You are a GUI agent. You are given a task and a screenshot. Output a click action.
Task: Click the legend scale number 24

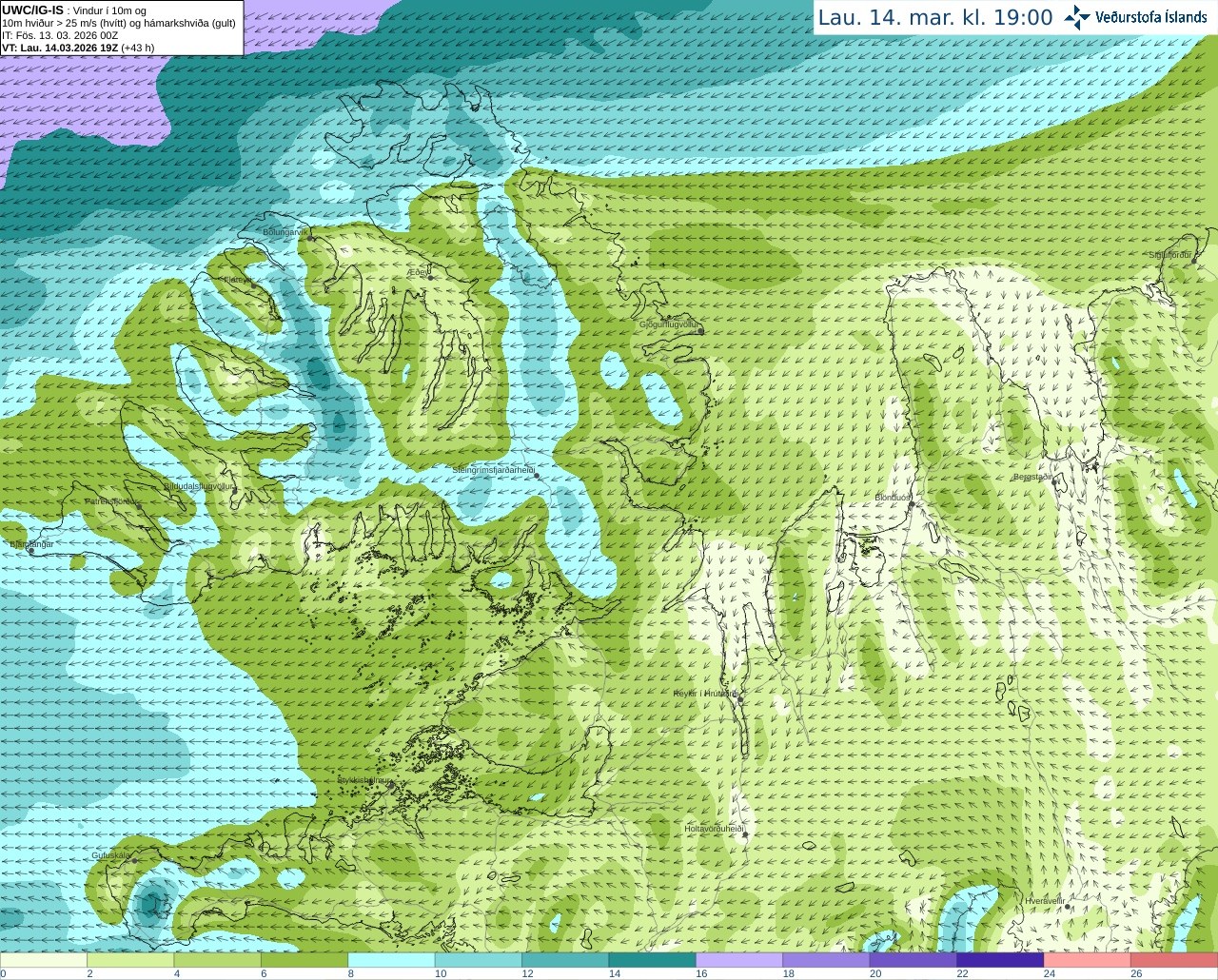click(x=1049, y=973)
